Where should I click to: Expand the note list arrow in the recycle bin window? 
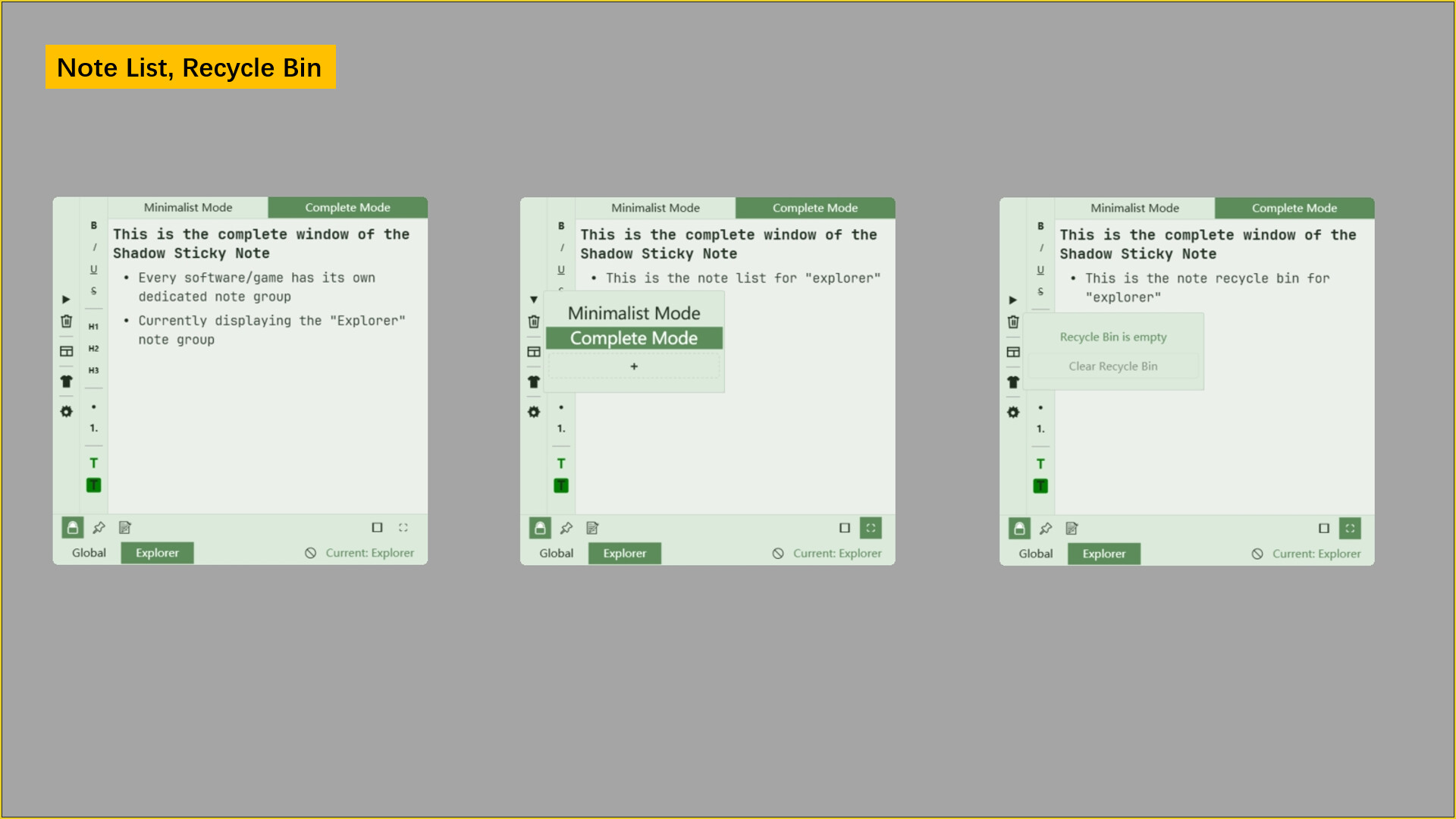1012,300
